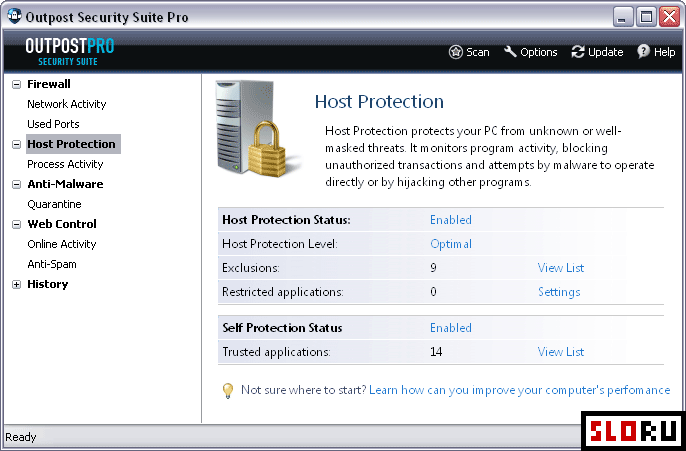Collapse the Host Protection tree node
Screen dimensions: 686x451
pyautogui.click(x=16, y=144)
